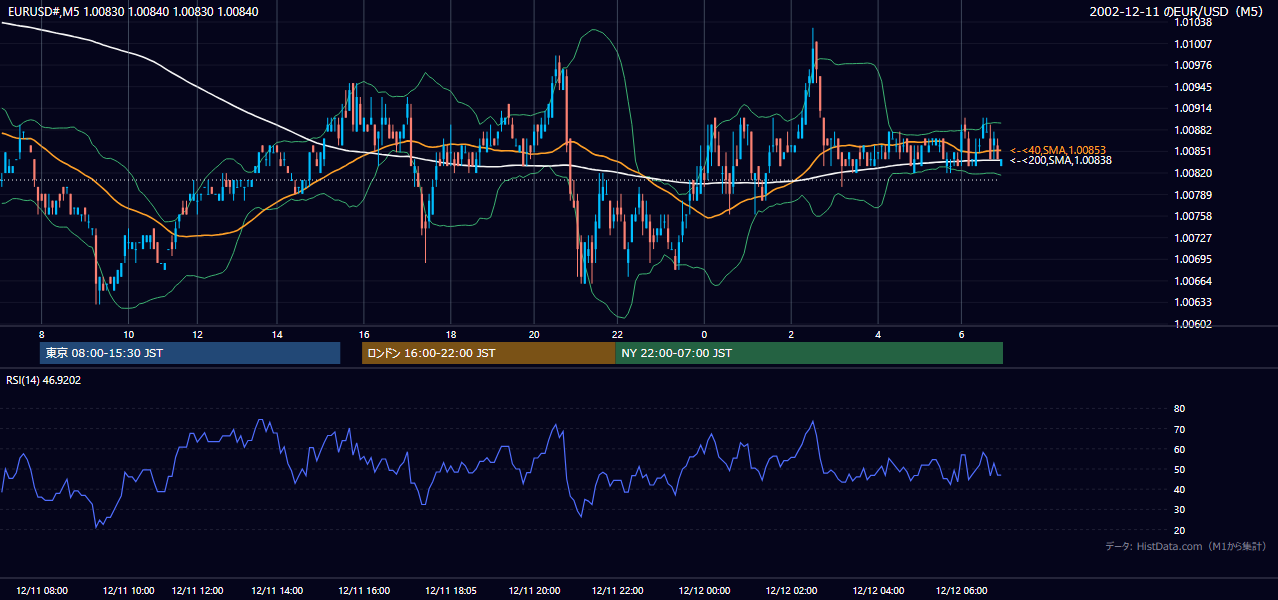1278x600 pixels.
Task: Click bottom timeline label 12/12 02:00
Action: point(791,591)
